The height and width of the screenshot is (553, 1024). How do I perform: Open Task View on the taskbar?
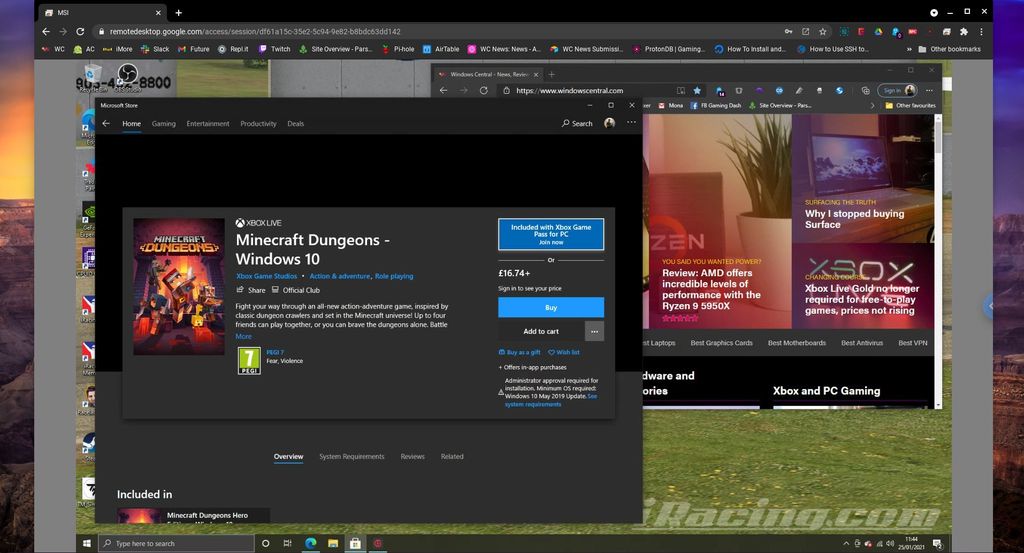point(287,543)
